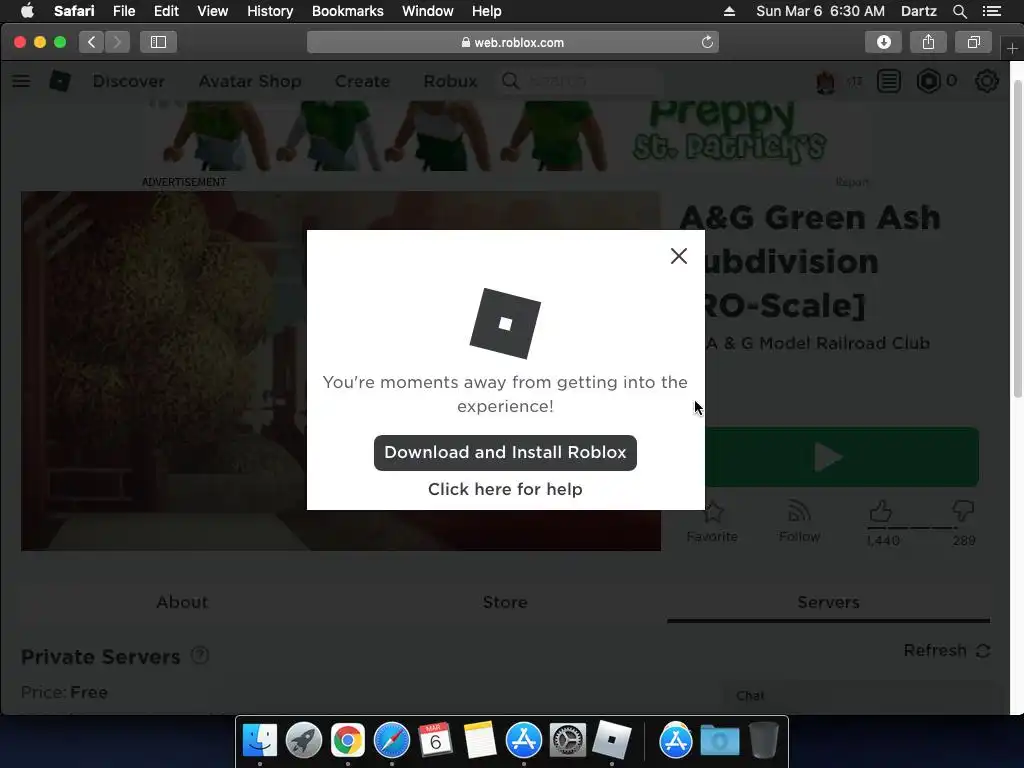Click Download and Install Roblox button
The height and width of the screenshot is (768, 1024).
click(505, 453)
